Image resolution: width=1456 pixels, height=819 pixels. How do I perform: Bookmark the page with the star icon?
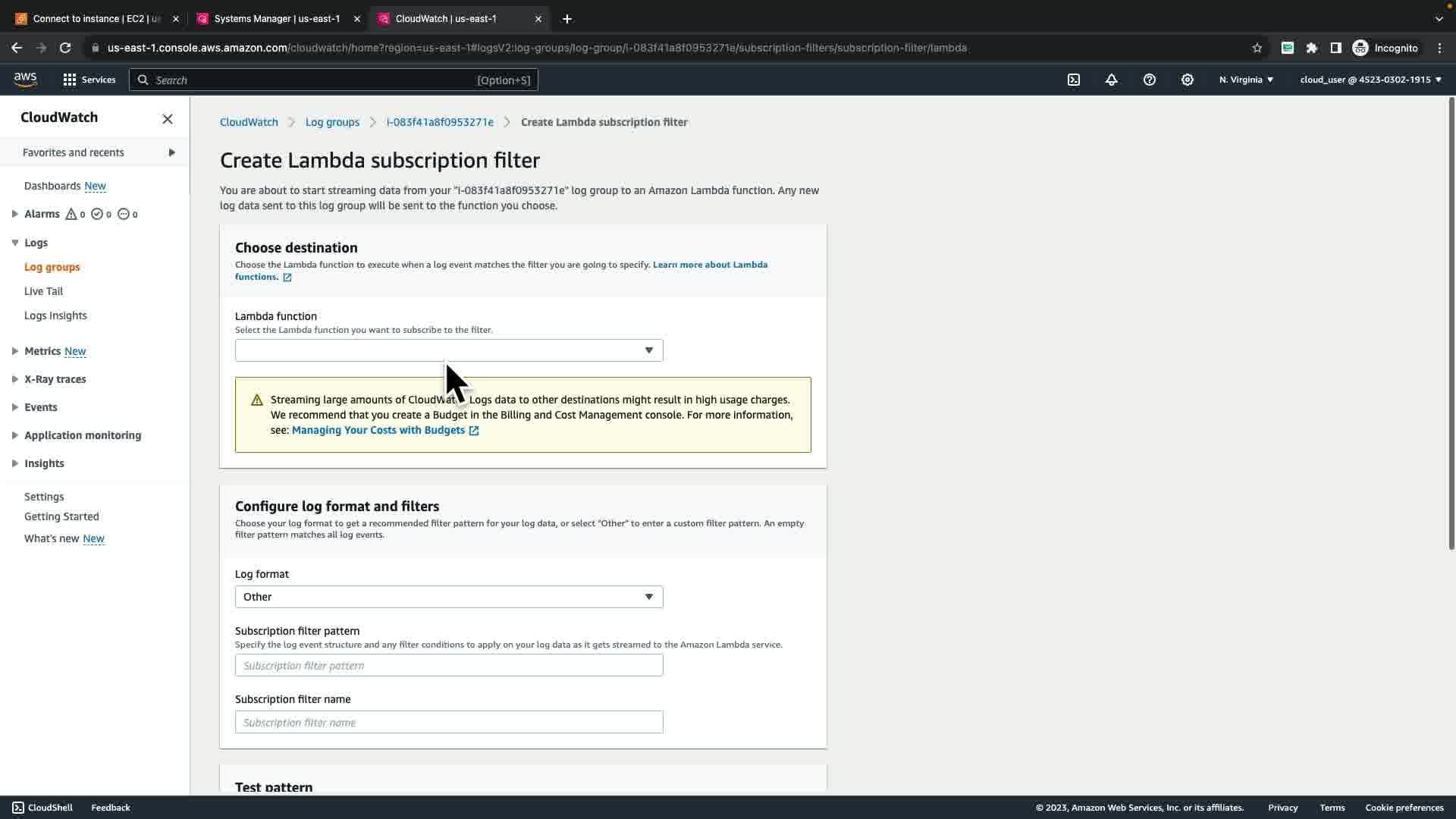[1257, 48]
